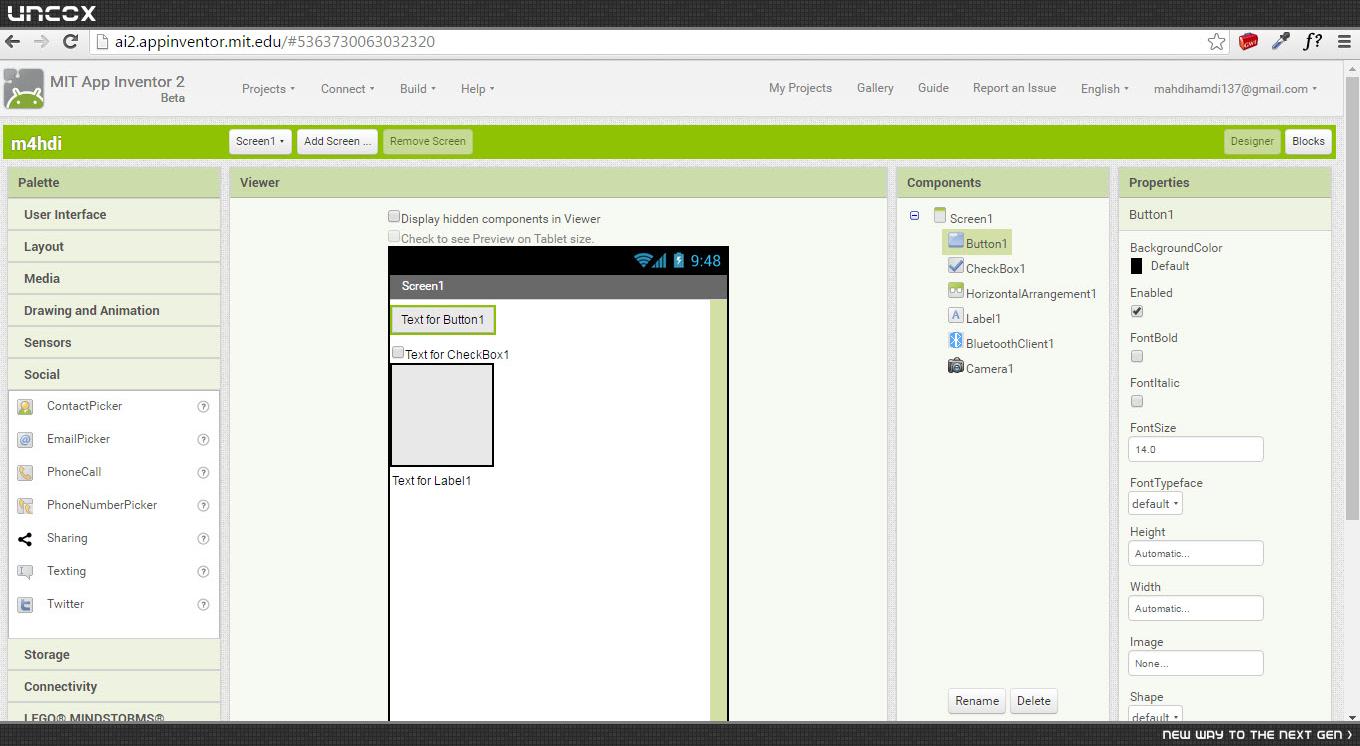
Task: Toggle Display hidden components in Viewer
Action: pyautogui.click(x=394, y=217)
